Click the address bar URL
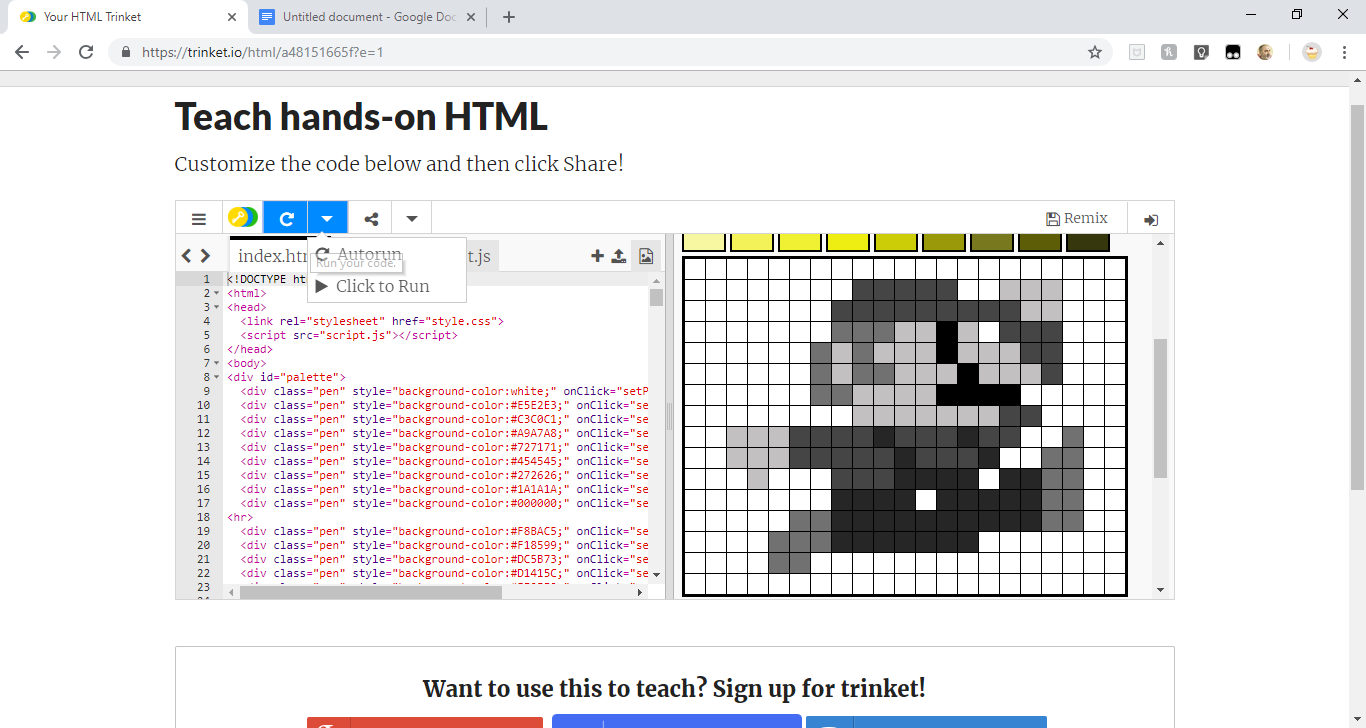 point(262,52)
